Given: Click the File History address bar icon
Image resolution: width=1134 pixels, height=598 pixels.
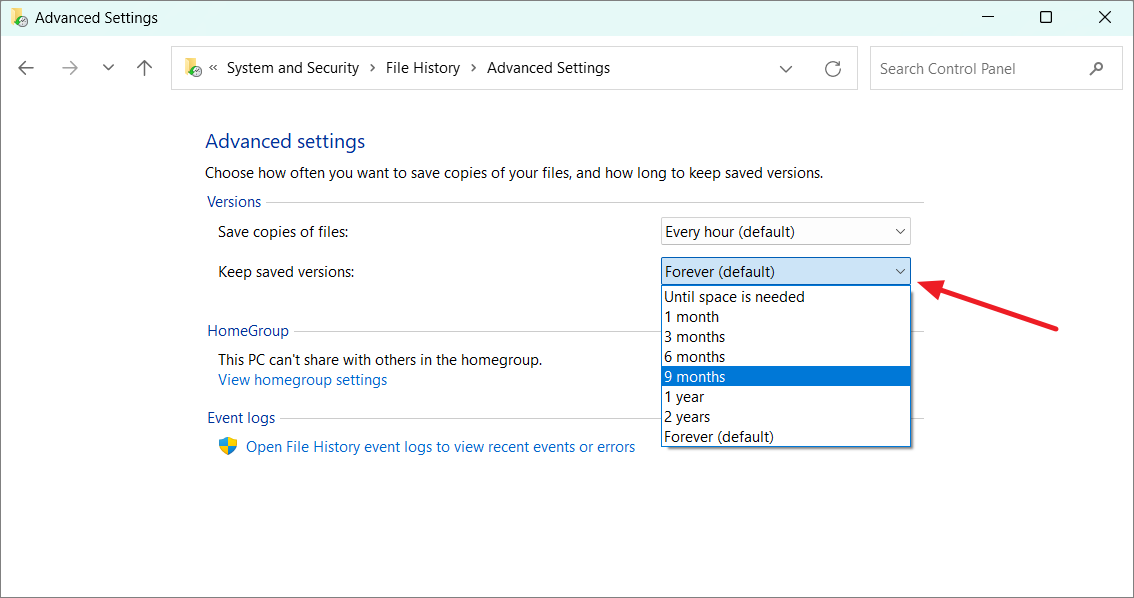Looking at the screenshot, I should pyautogui.click(x=193, y=68).
